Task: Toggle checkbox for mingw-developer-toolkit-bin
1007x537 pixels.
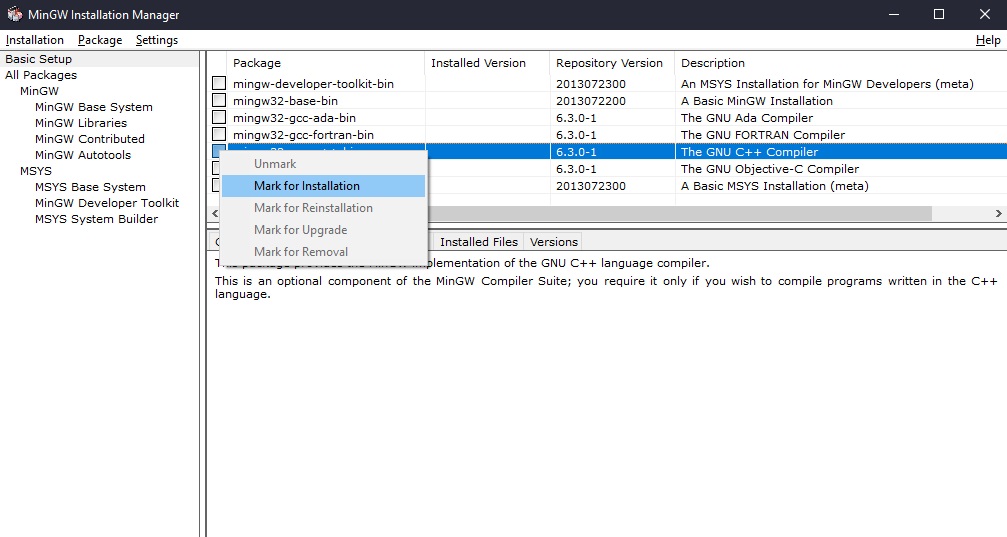Action: click(x=219, y=83)
